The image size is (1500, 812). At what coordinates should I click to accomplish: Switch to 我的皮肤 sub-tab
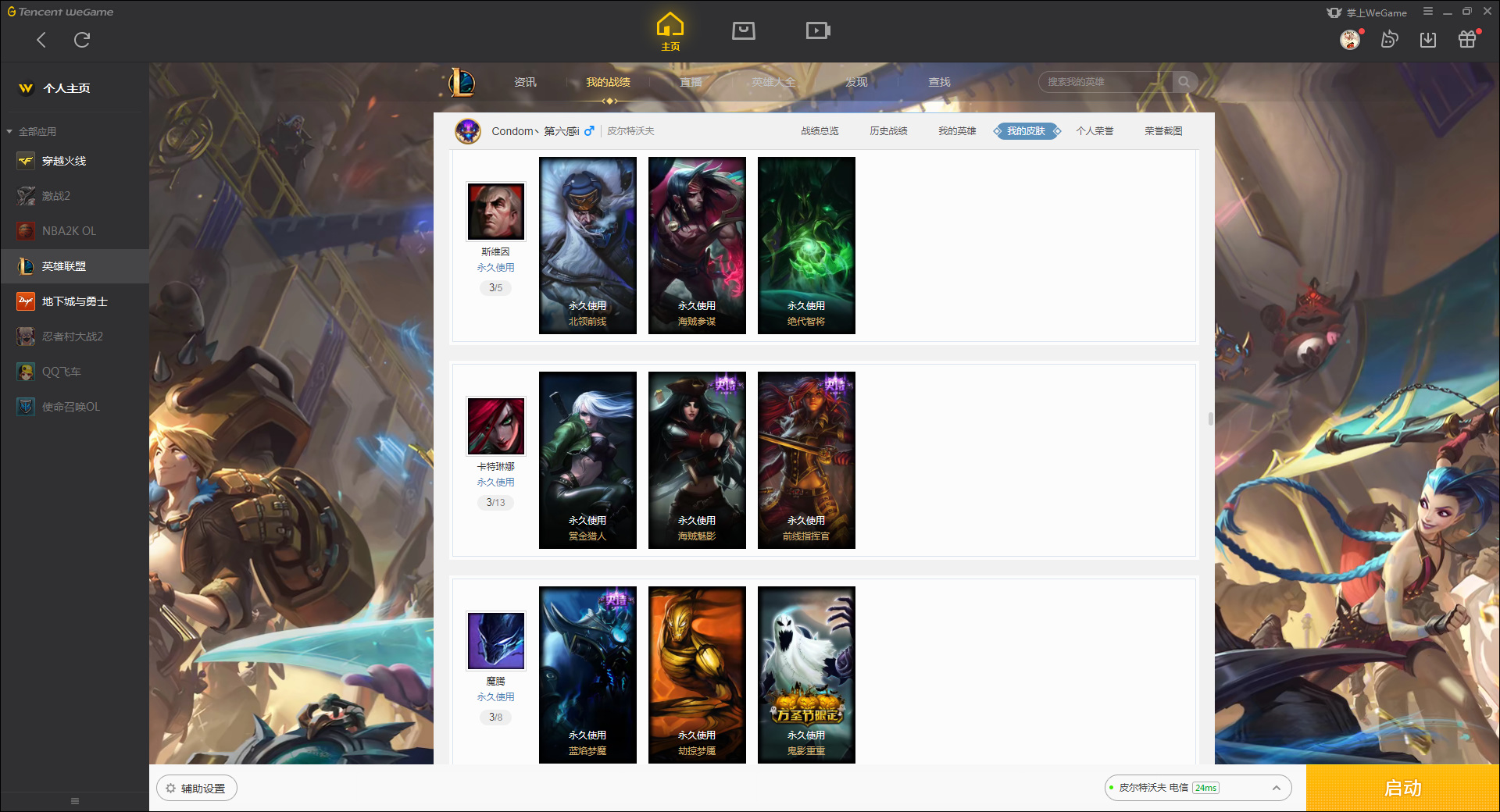coord(1026,131)
